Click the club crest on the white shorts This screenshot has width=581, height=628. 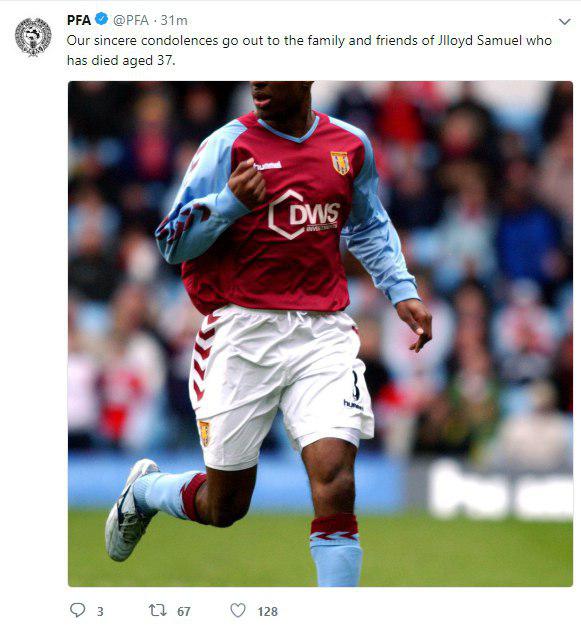coord(204,433)
